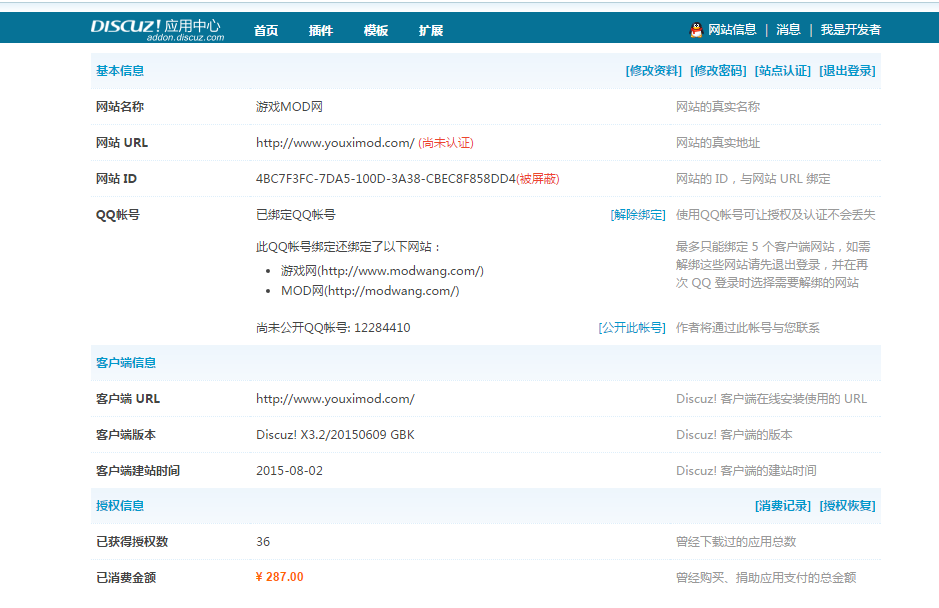Click the authorization count 36
Viewport: 939px width, 608px height.
tap(263, 542)
